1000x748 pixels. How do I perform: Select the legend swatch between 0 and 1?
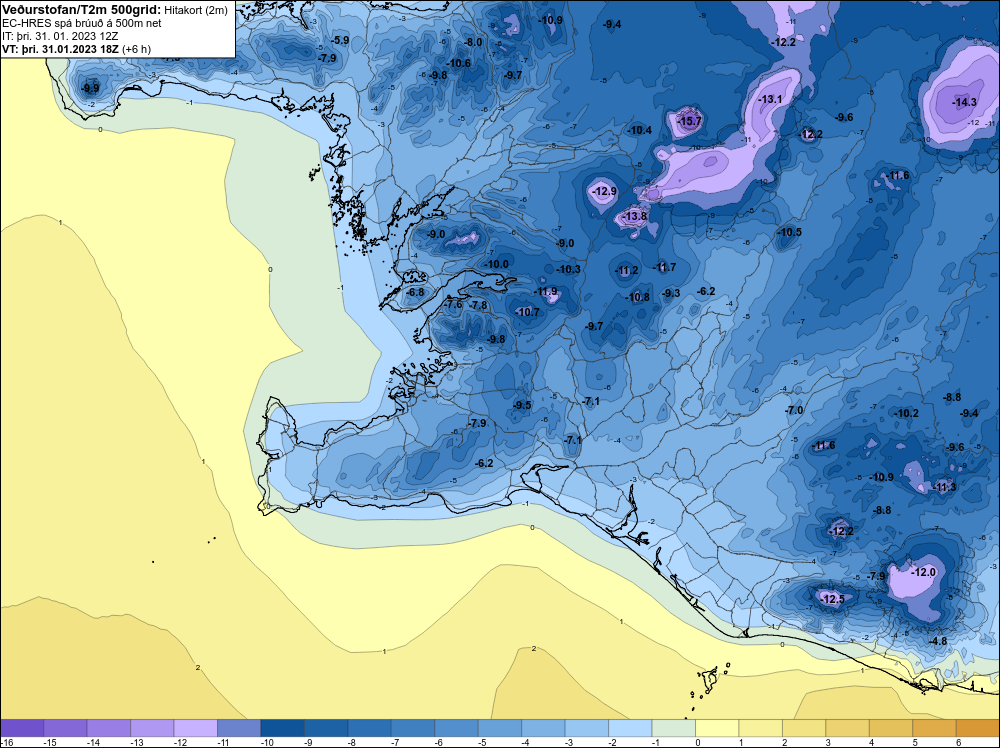tap(717, 728)
